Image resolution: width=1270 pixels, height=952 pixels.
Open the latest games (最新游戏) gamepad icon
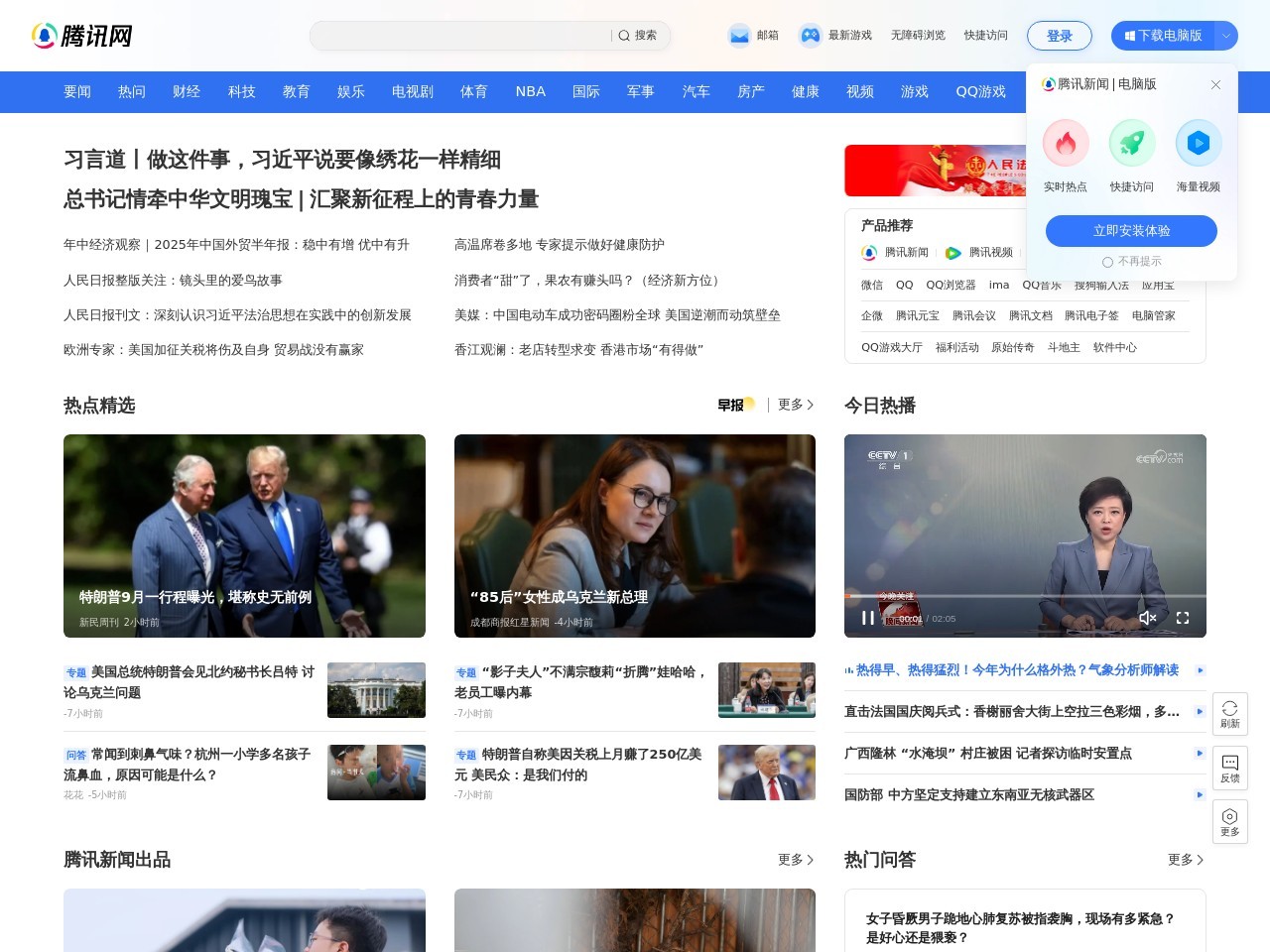coord(811,36)
